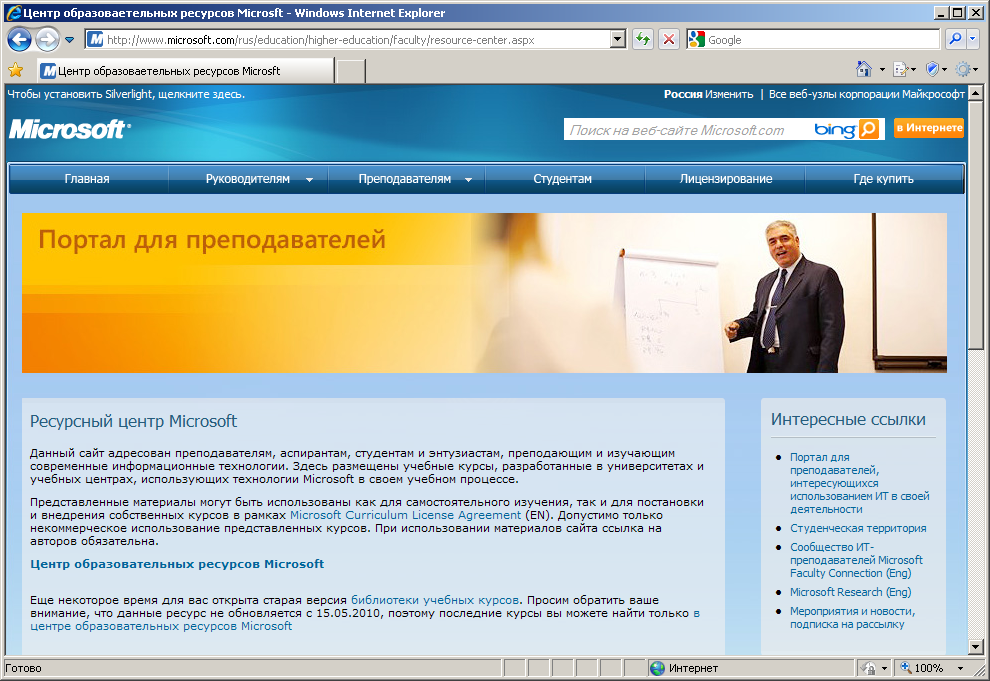Click the Ресурсный центр Microsoft heading
The width and height of the screenshot is (990, 681).
coord(133,421)
